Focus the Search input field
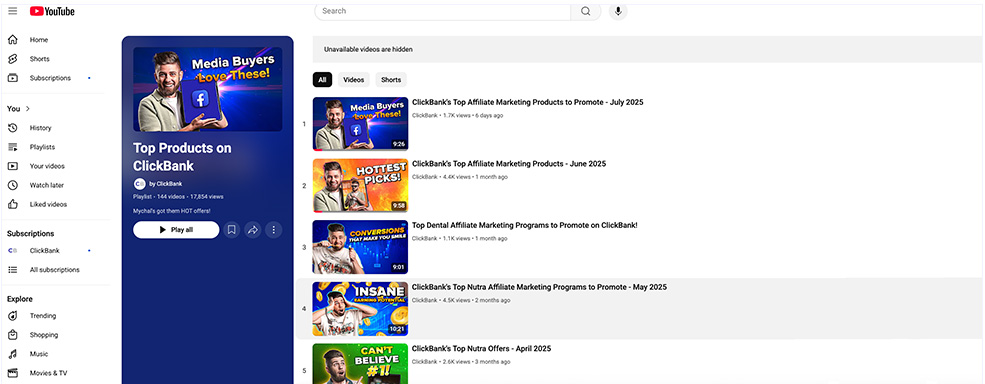This screenshot has height=384, width=985. tap(443, 11)
